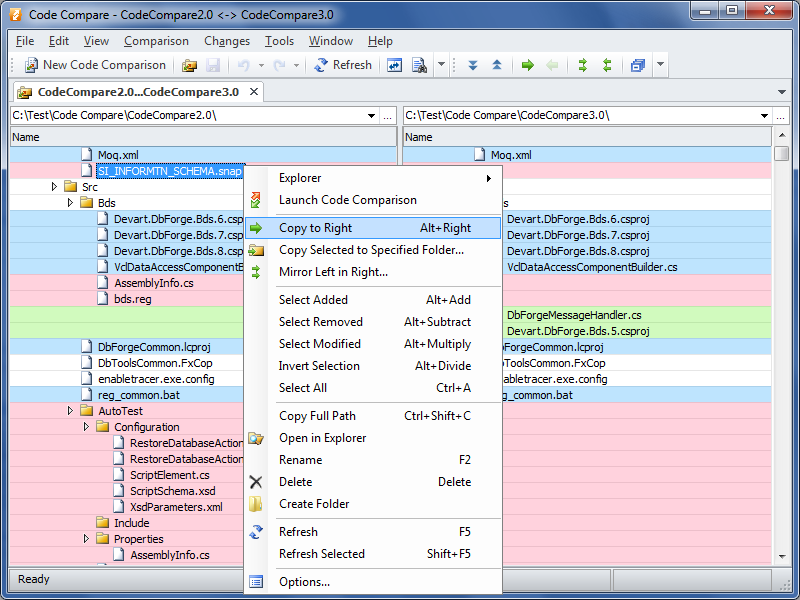
Task: Click the left pane Name column header
Action: (203, 137)
